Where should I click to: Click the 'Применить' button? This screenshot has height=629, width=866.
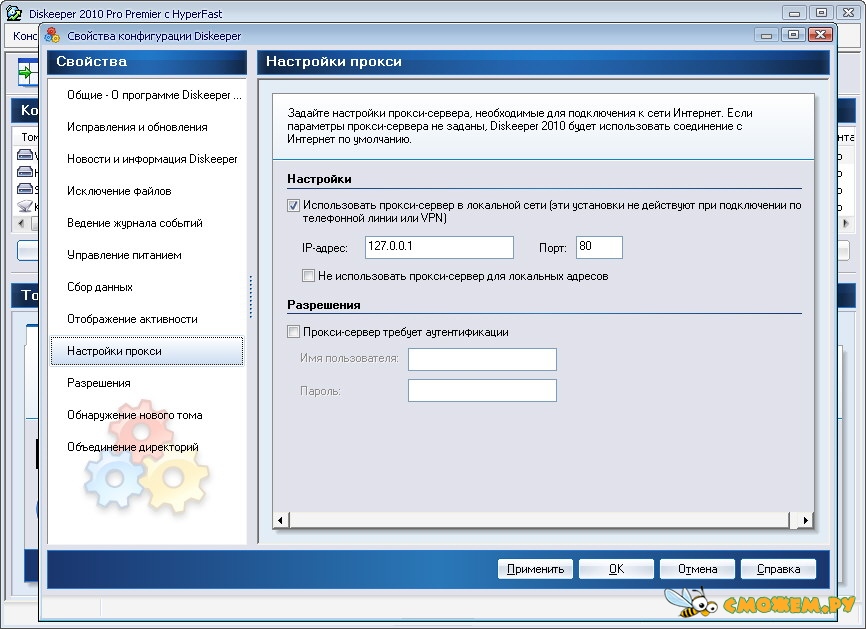click(535, 569)
